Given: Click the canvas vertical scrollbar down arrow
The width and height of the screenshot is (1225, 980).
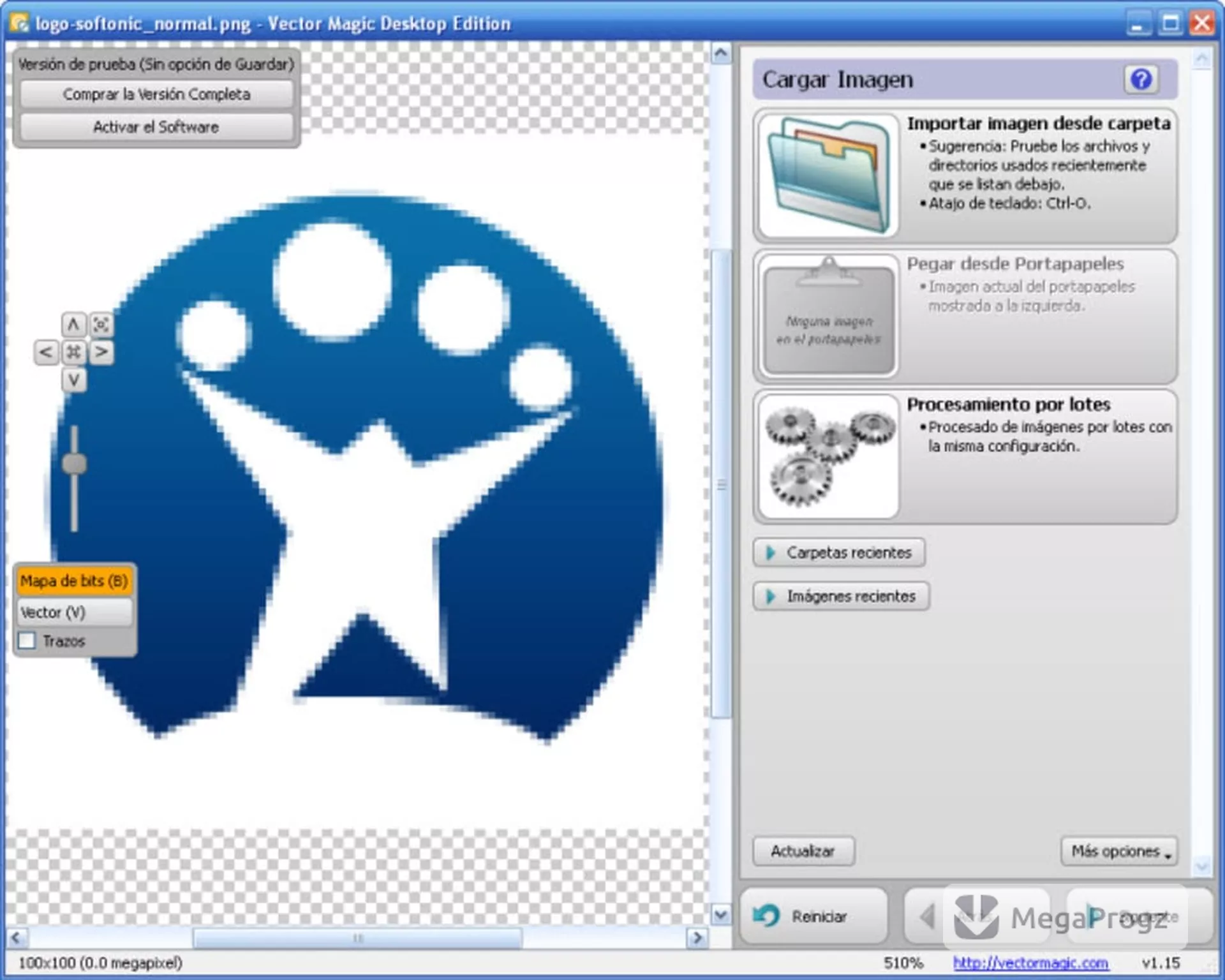Looking at the screenshot, I should (721, 916).
